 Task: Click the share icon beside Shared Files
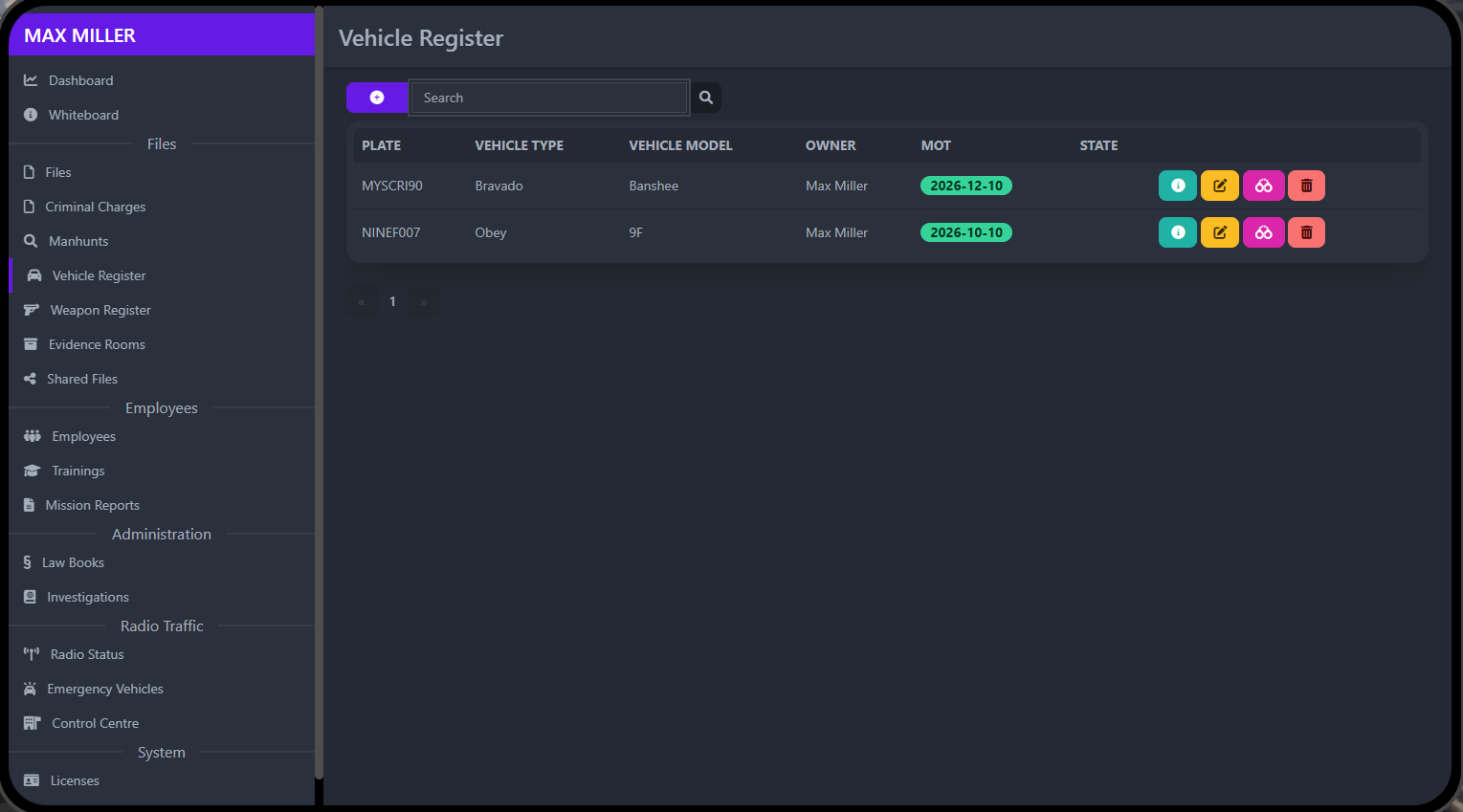(28, 378)
